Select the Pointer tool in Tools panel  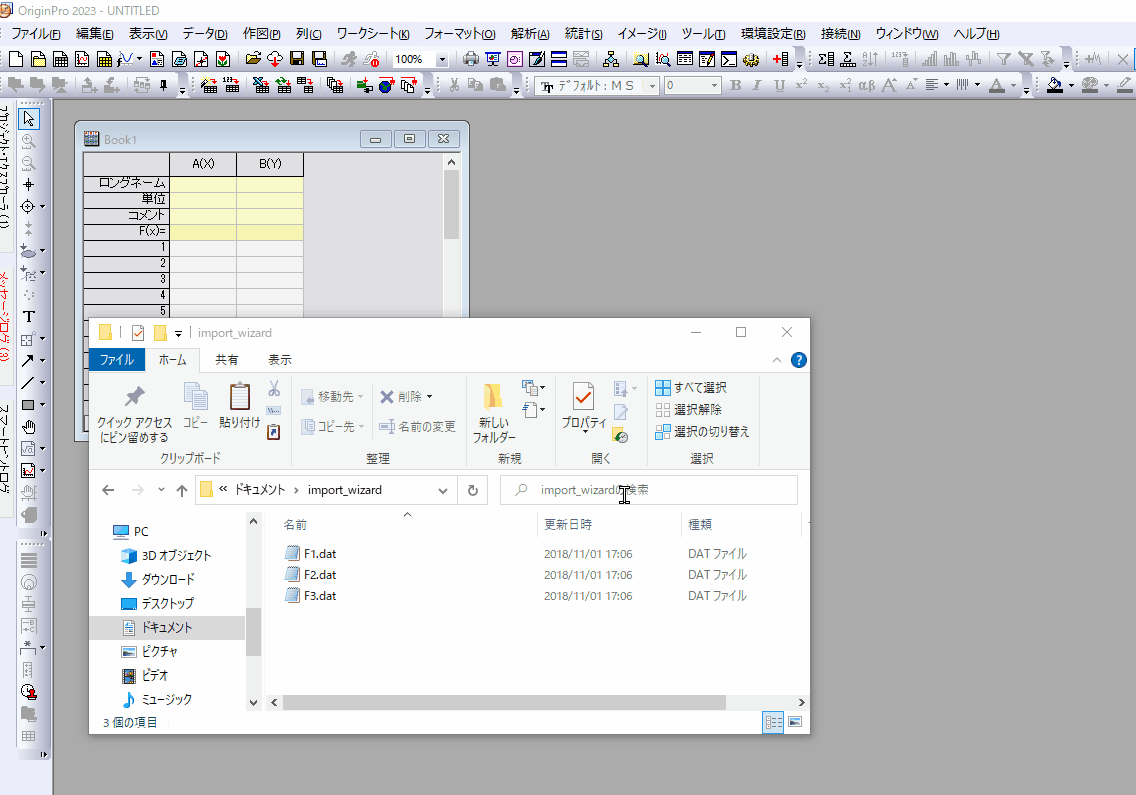[x=29, y=118]
